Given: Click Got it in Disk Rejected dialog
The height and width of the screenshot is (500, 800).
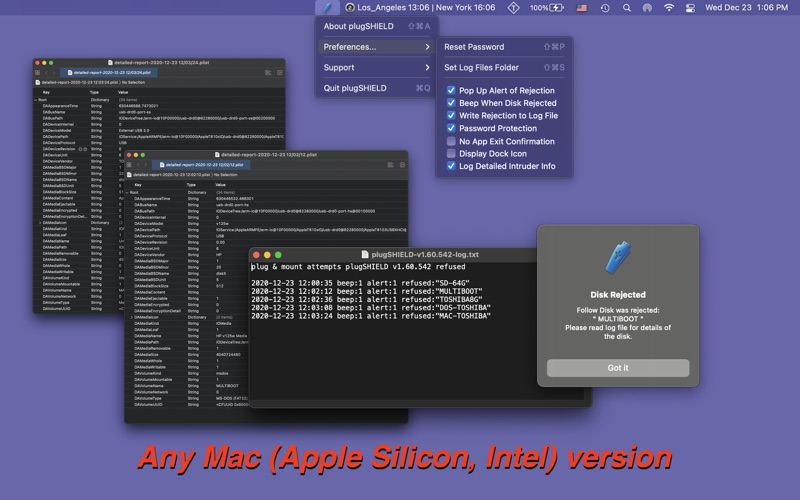Looking at the screenshot, I should [x=618, y=368].
